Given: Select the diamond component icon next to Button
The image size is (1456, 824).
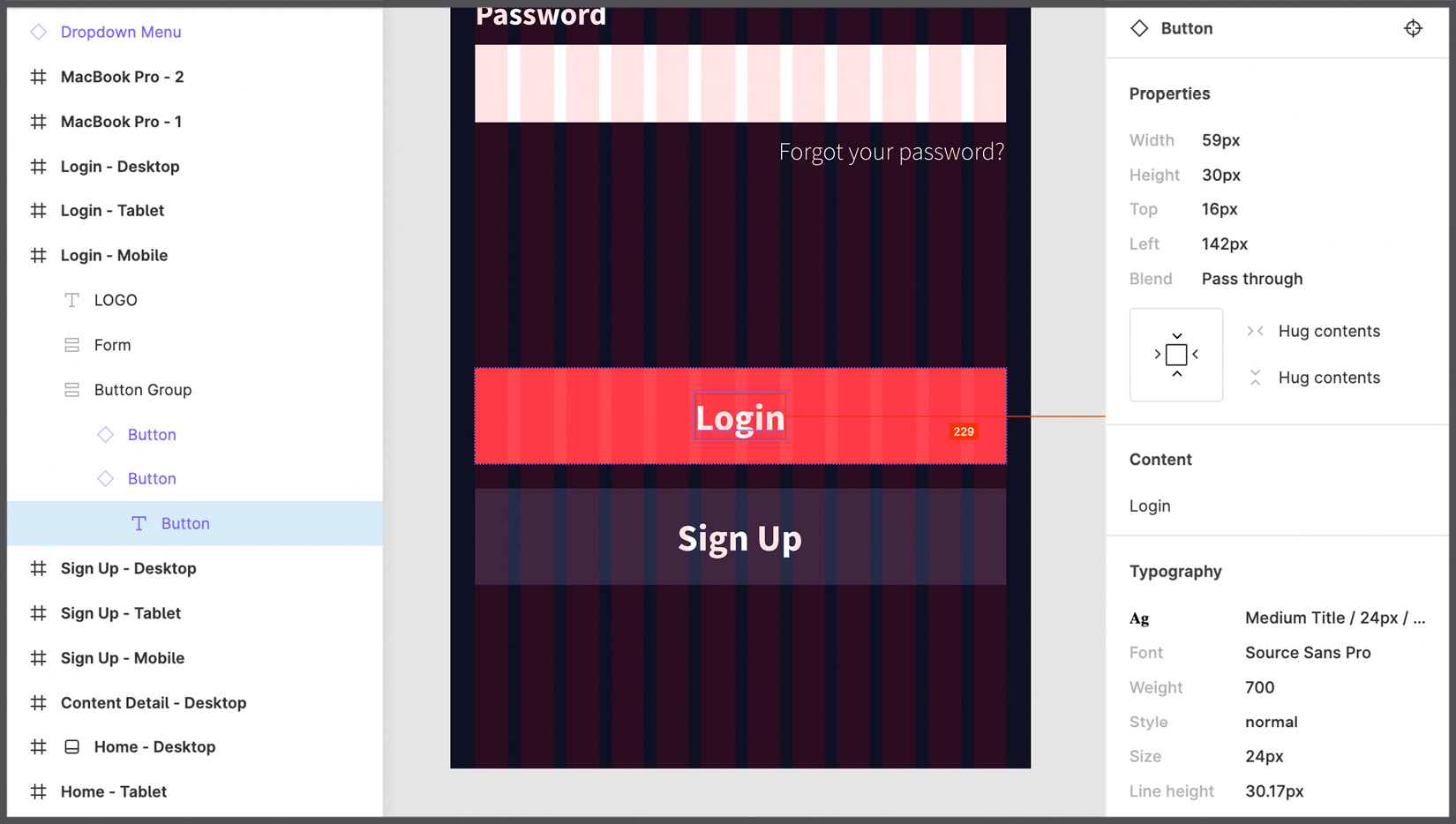Looking at the screenshot, I should point(105,434).
